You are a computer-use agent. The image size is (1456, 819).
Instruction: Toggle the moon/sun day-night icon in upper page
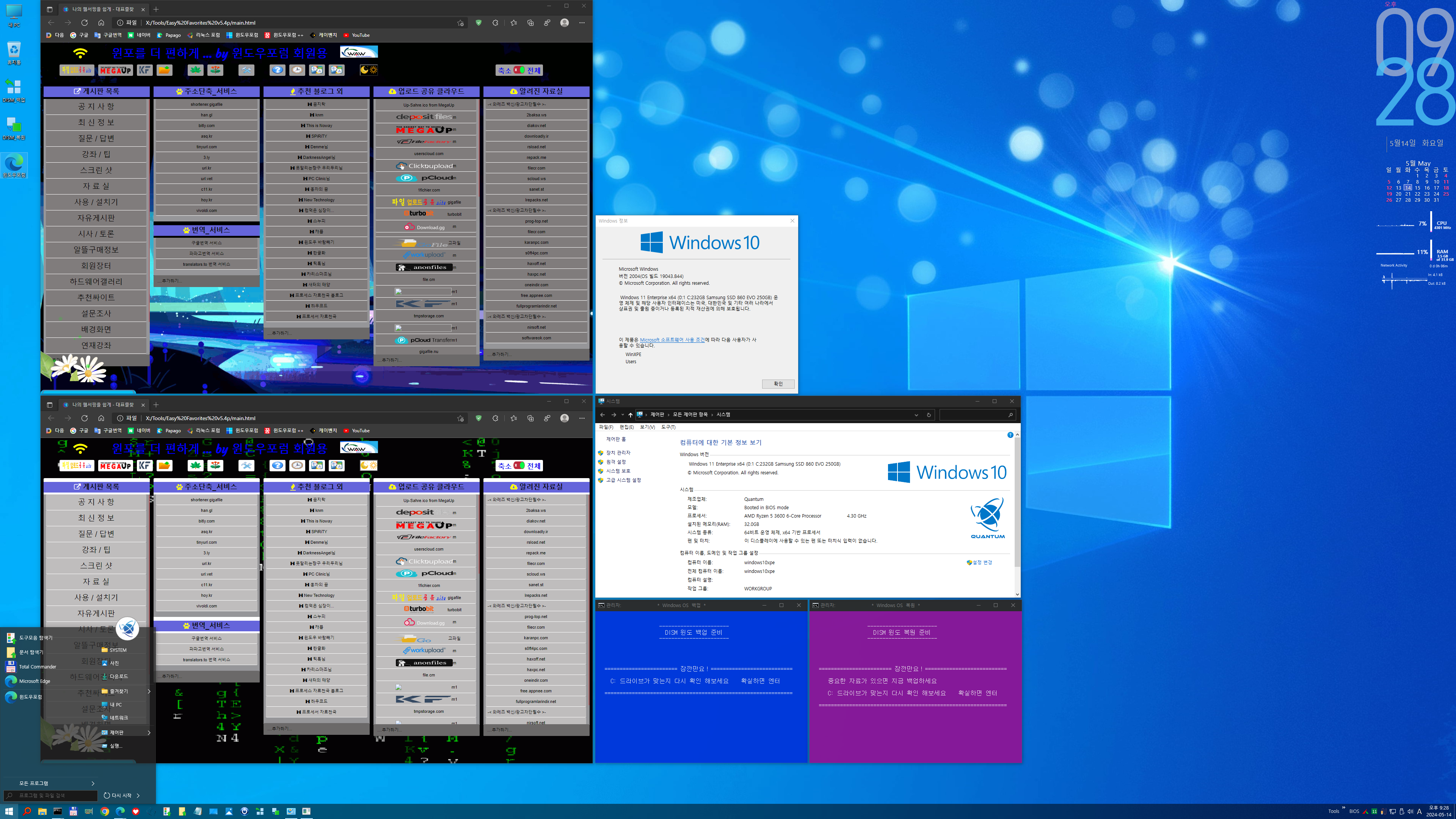369,70
